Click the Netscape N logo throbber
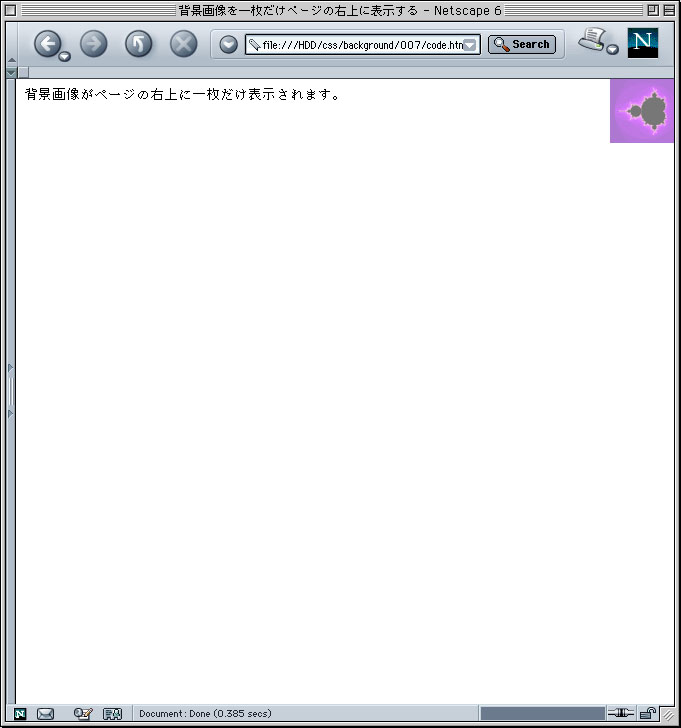Image resolution: width=681 pixels, height=728 pixels. [x=642, y=43]
